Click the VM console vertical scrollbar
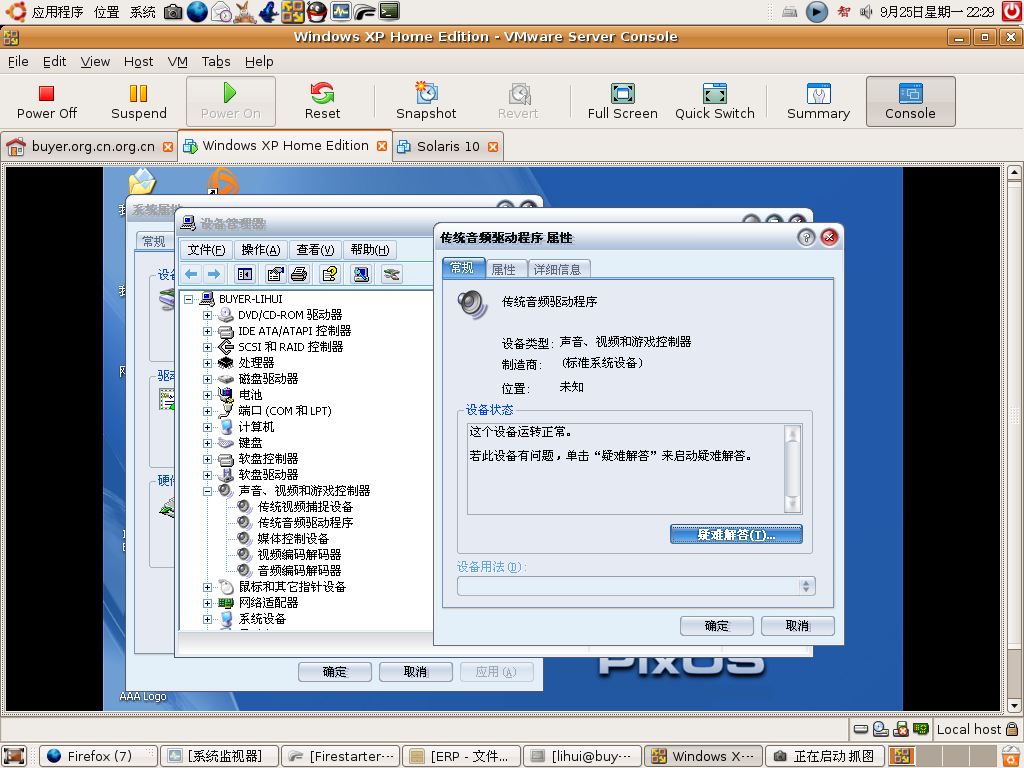The height and width of the screenshot is (768, 1024). [x=1014, y=439]
